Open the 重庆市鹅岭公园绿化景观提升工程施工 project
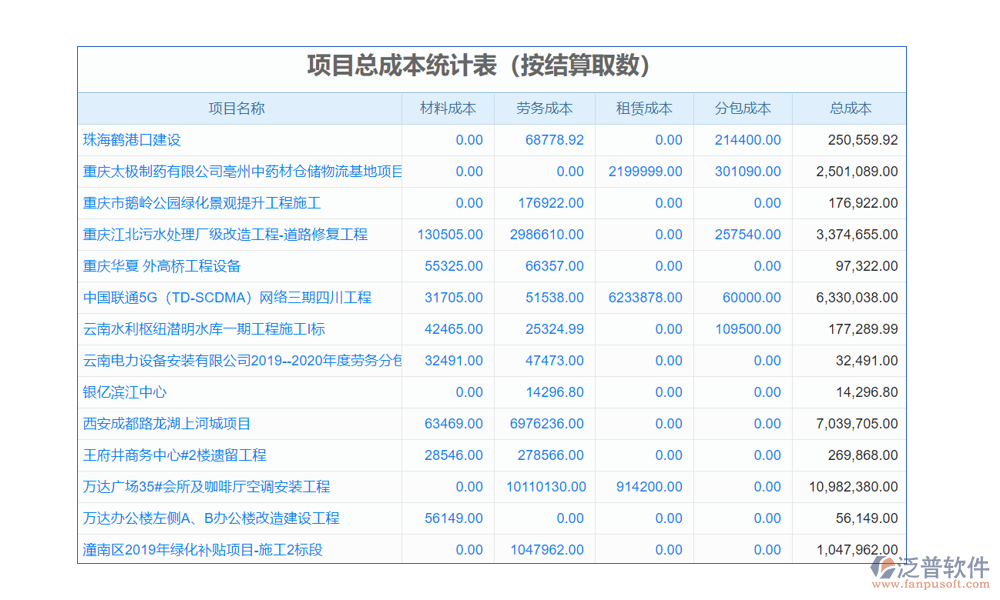The width and height of the screenshot is (1000, 600). (x=202, y=203)
